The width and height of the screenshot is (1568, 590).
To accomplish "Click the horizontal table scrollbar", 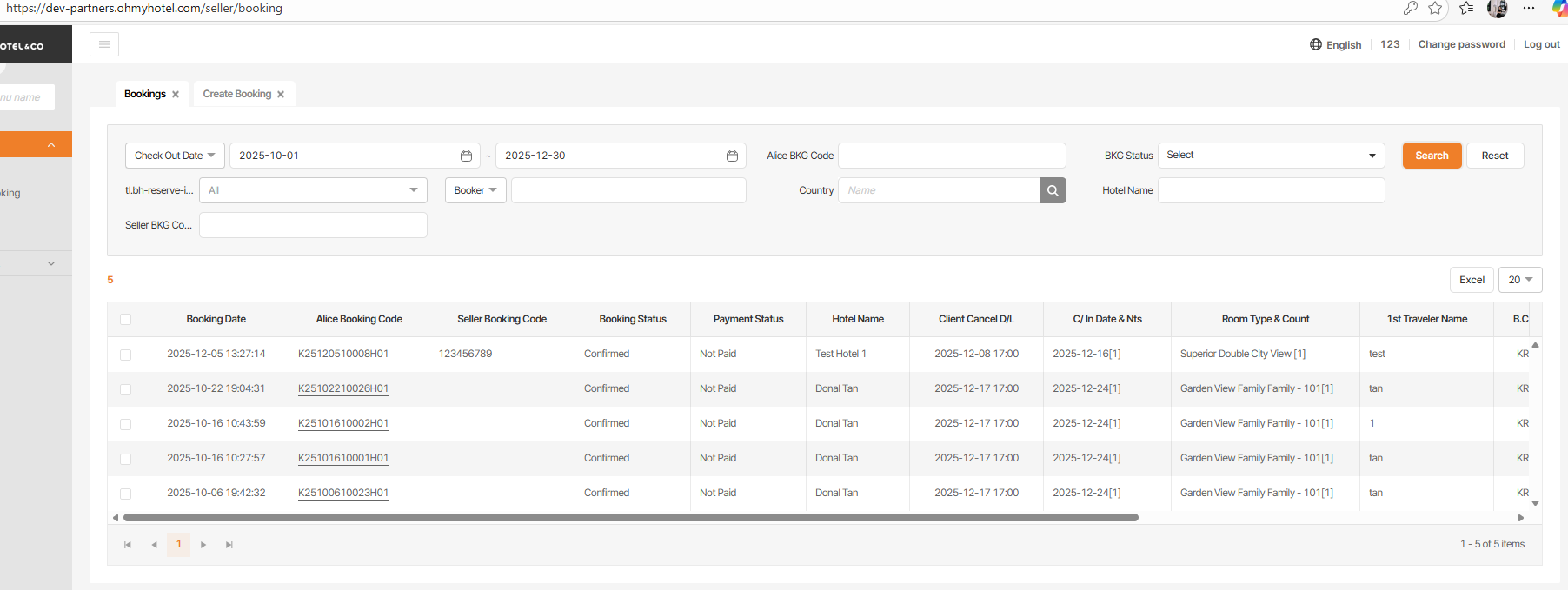I will tap(630, 517).
